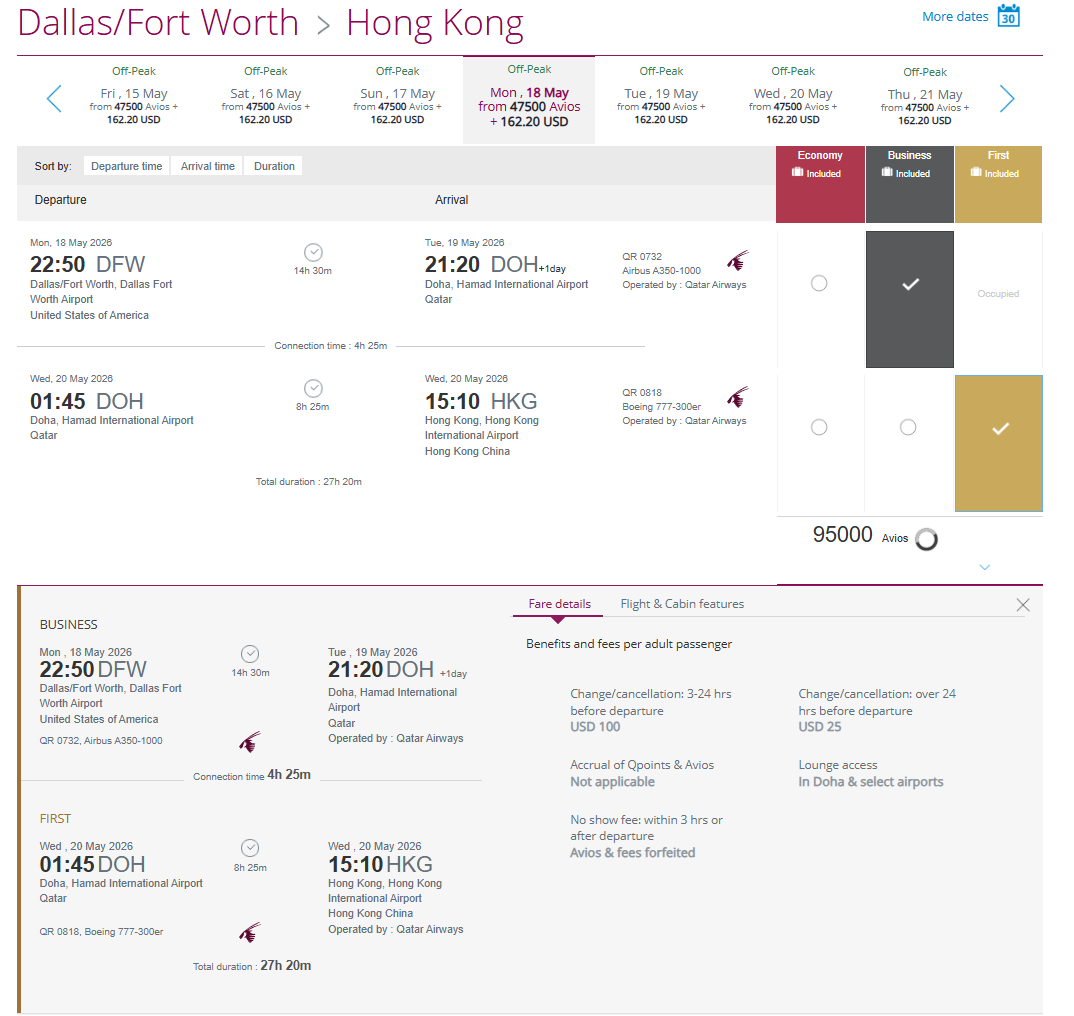Click In Doha & select airports text

tap(871, 782)
